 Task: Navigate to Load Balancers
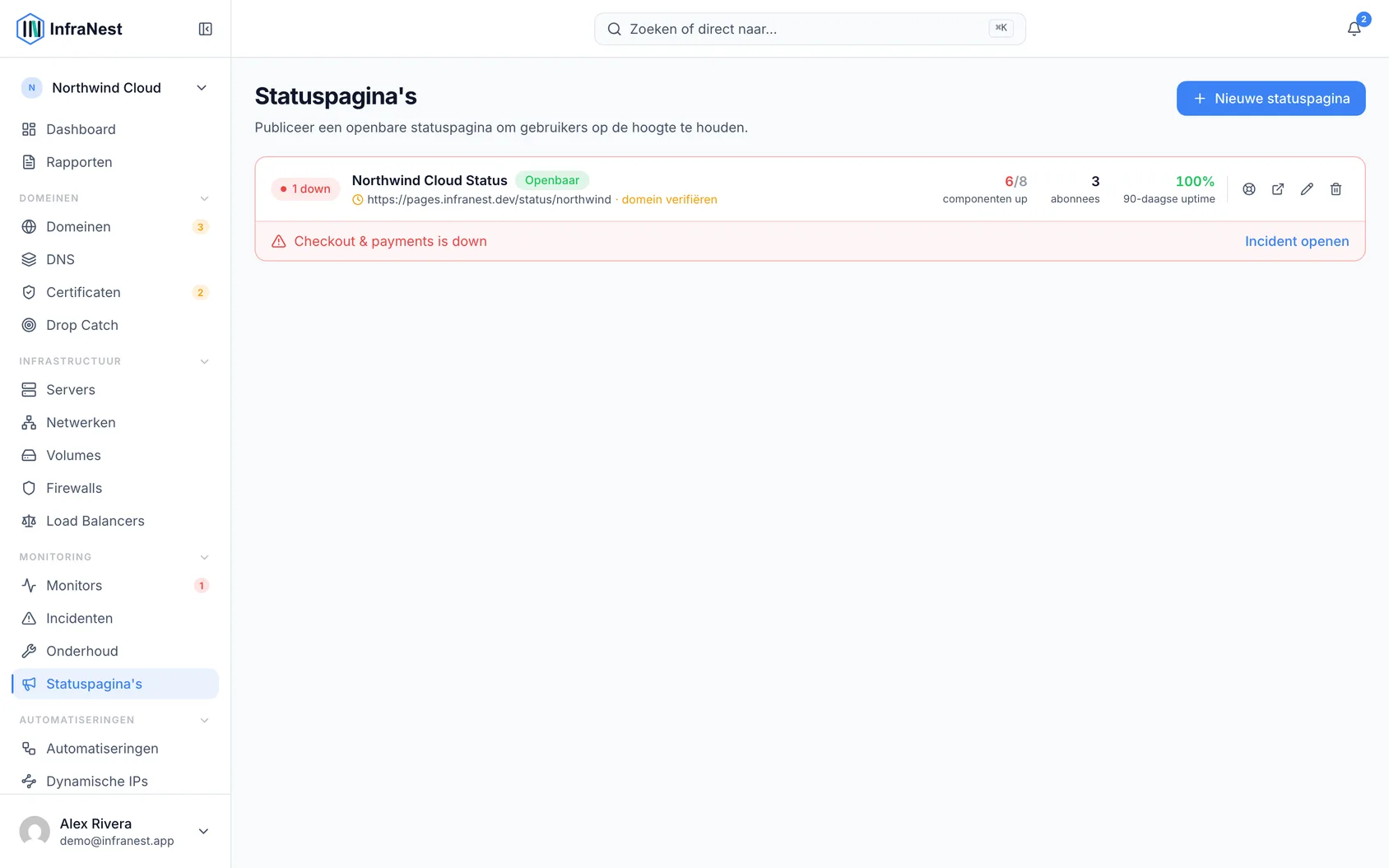(x=115, y=521)
